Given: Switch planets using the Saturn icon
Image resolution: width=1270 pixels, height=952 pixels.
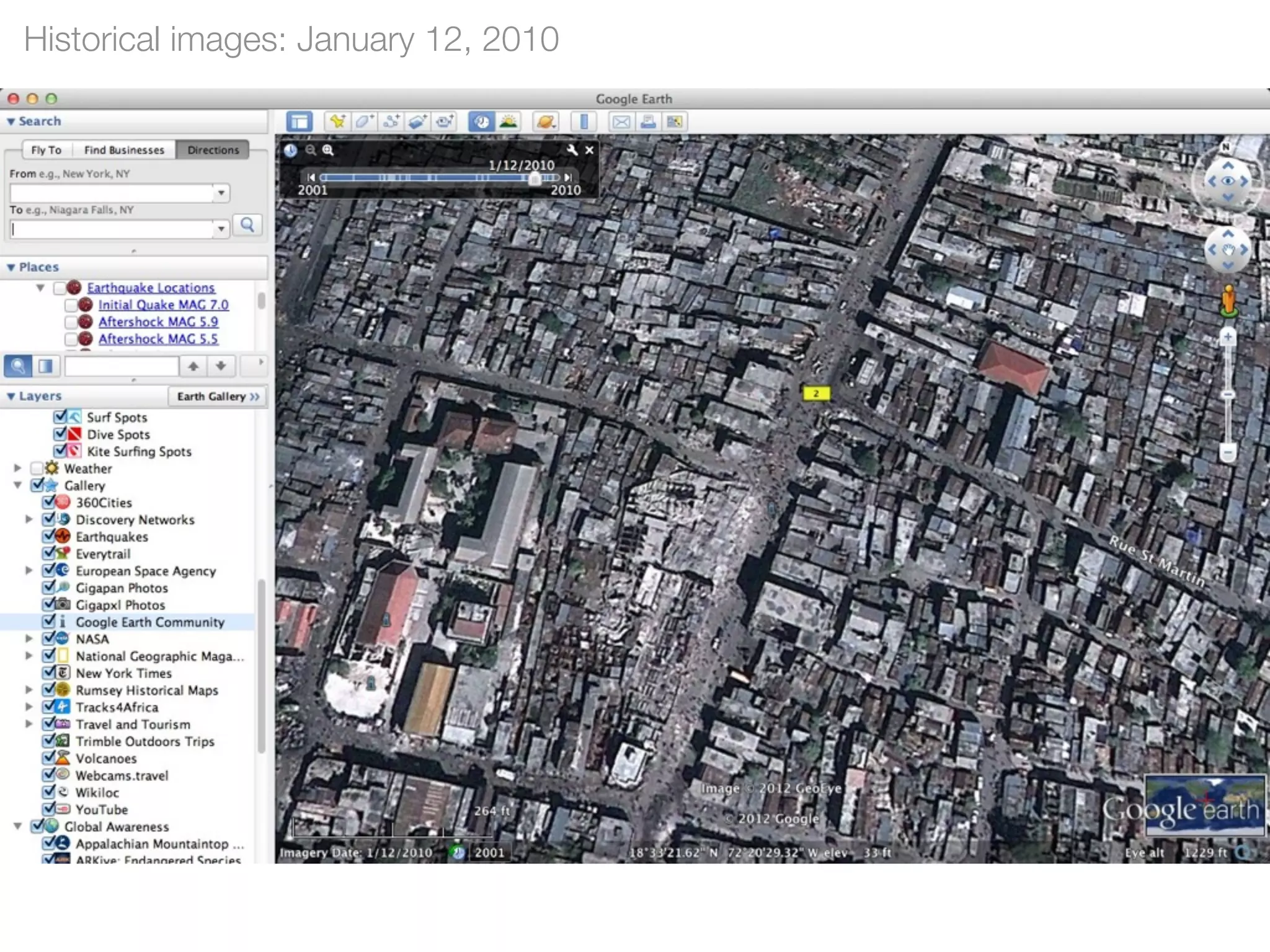Looking at the screenshot, I should [545, 121].
